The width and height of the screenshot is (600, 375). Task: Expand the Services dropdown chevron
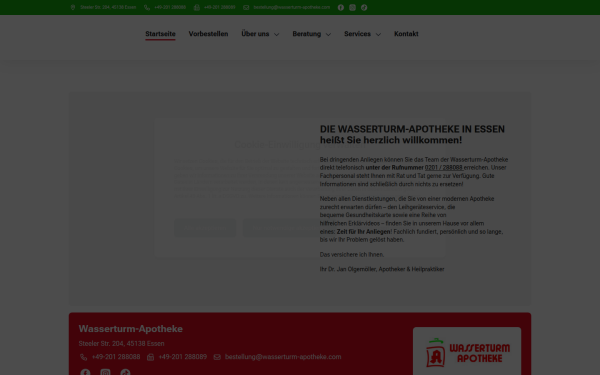click(378, 34)
